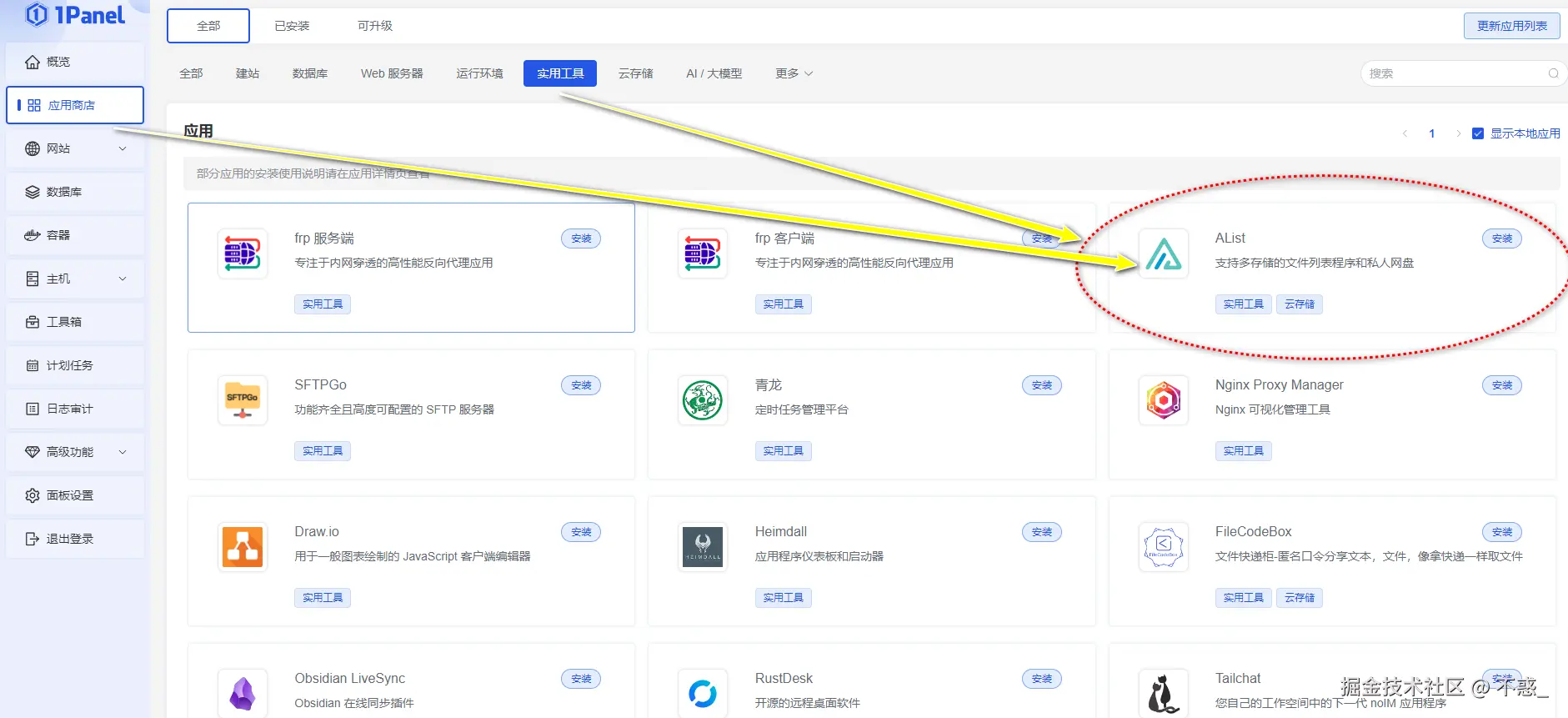
Task: Switch to the 可升级 tab
Action: point(375,26)
